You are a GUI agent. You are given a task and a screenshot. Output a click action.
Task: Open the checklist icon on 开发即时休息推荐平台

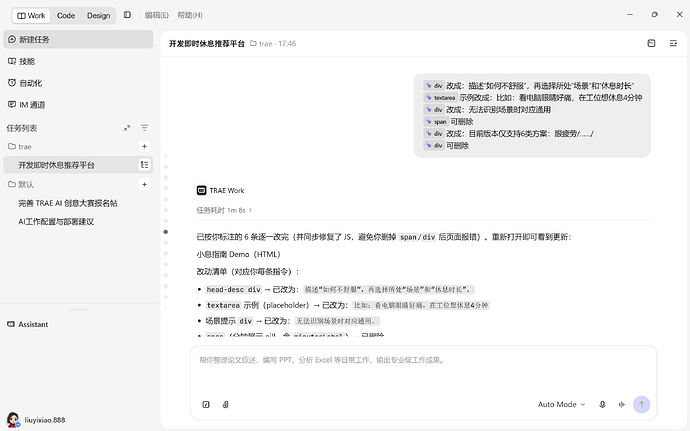point(144,165)
